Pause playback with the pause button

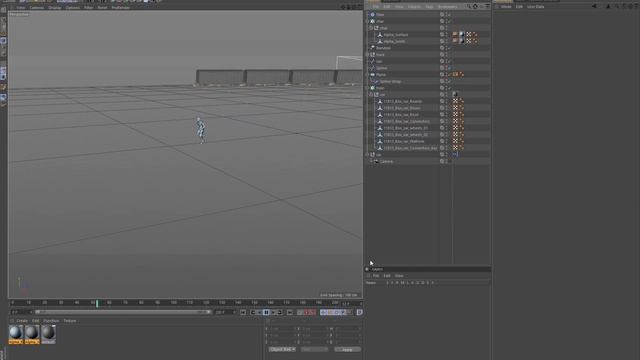point(266,312)
